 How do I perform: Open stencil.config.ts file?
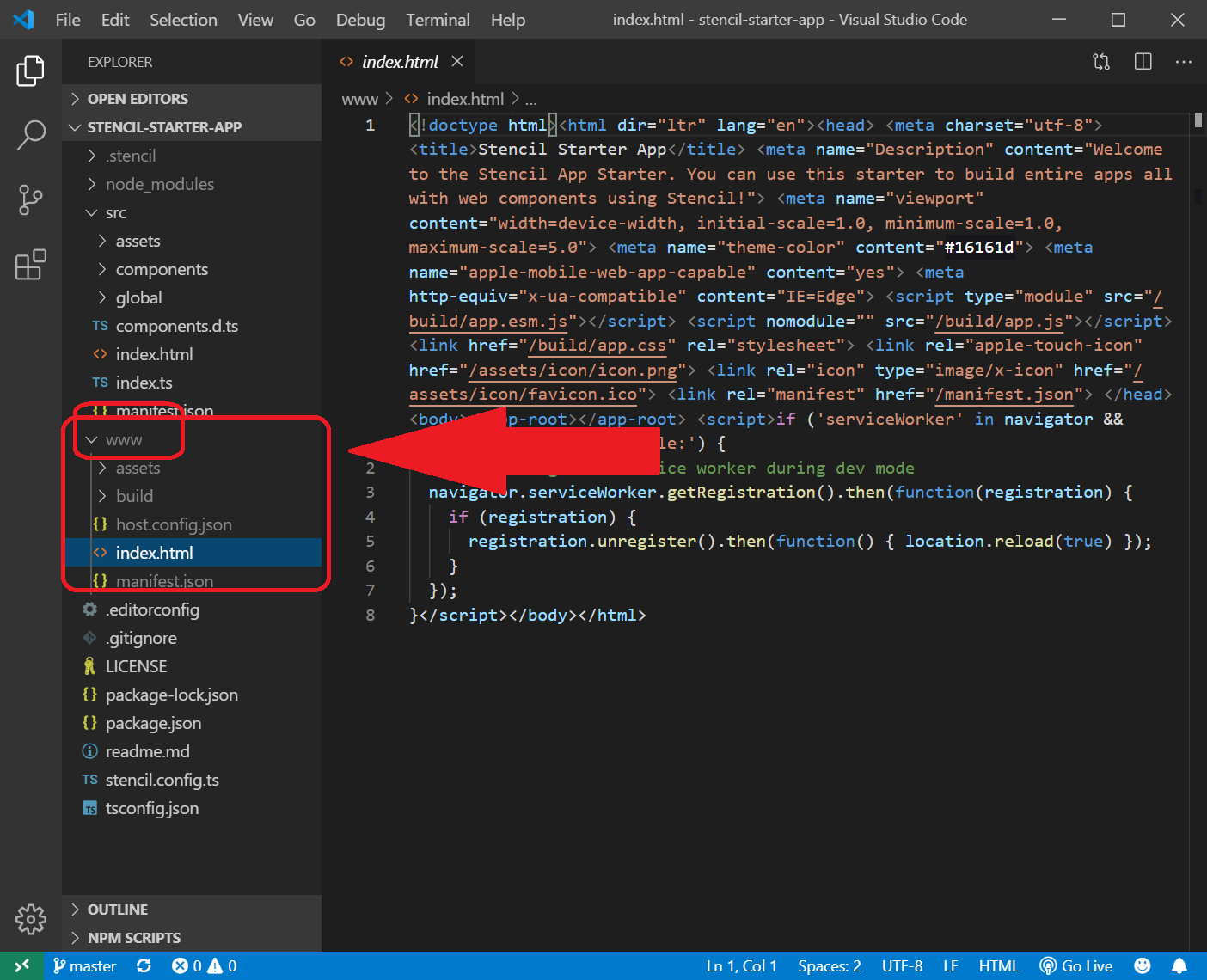[x=193, y=780]
